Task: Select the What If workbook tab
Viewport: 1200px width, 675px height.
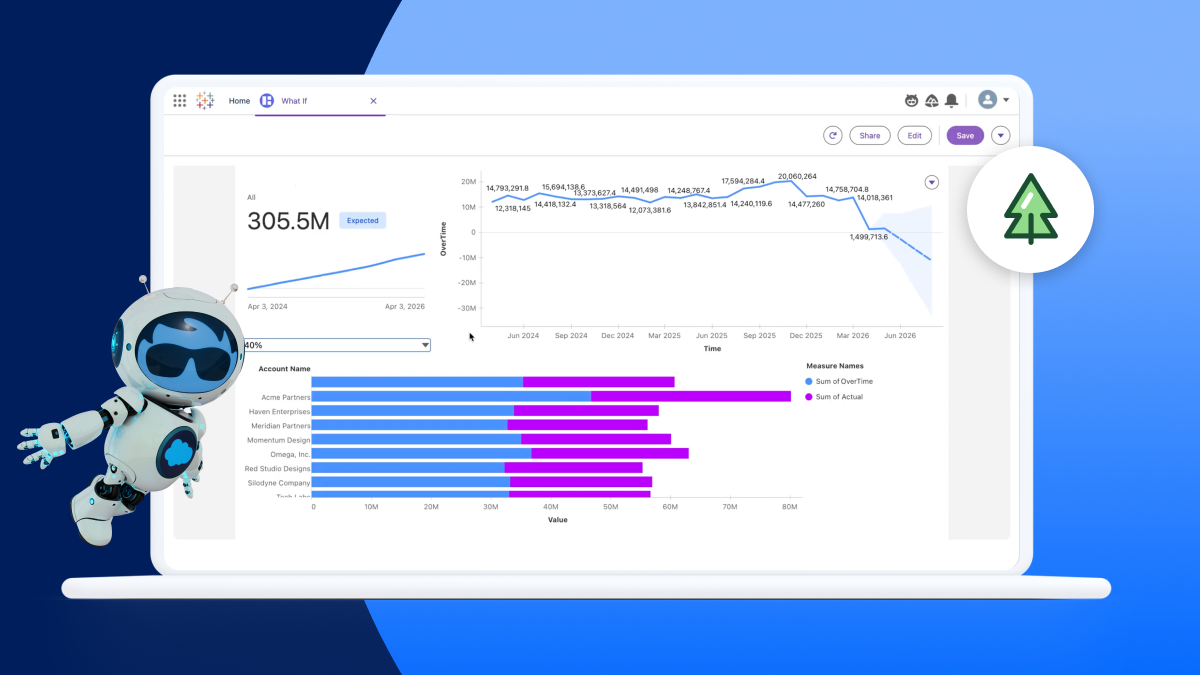Action: (x=294, y=101)
